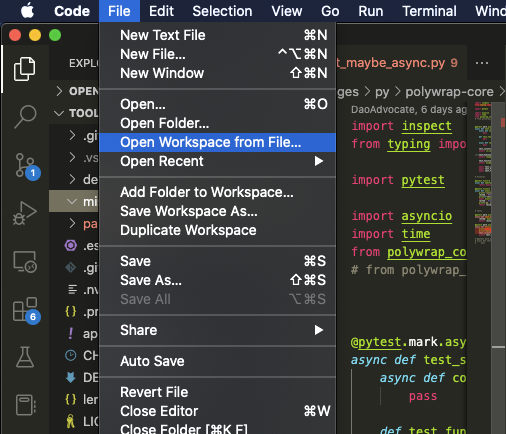Click the arrow icon beside DE file

[x=71, y=377]
